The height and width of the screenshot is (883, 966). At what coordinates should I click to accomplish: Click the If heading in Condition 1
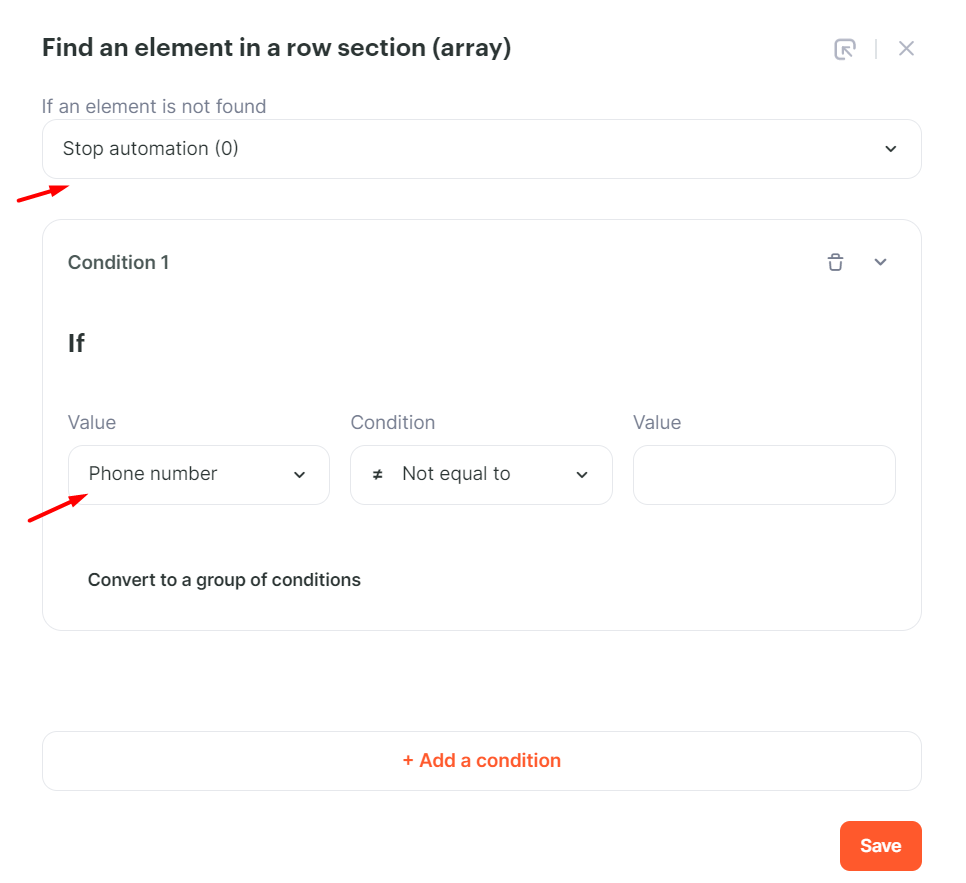(x=76, y=344)
